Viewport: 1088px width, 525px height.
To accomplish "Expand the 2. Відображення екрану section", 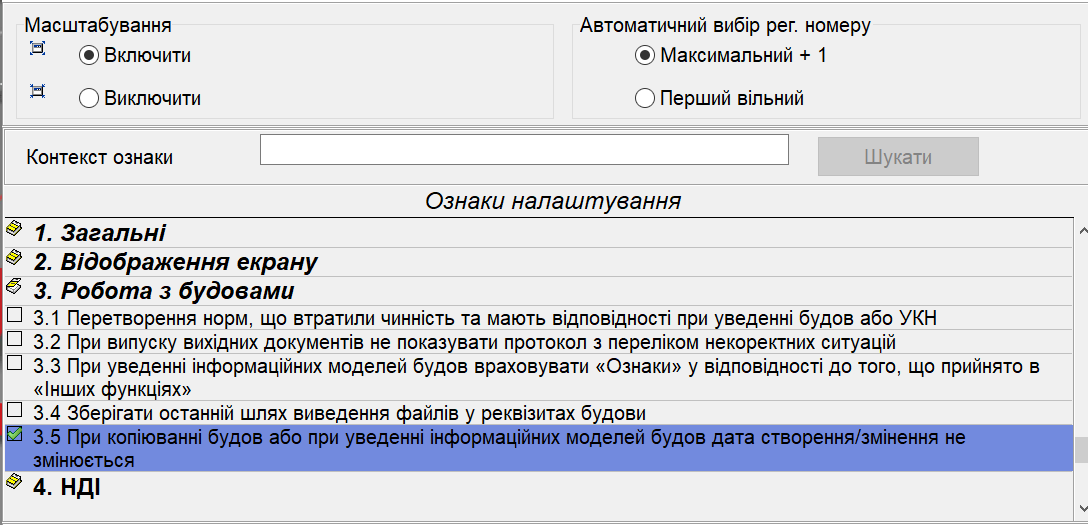I will (176, 262).
